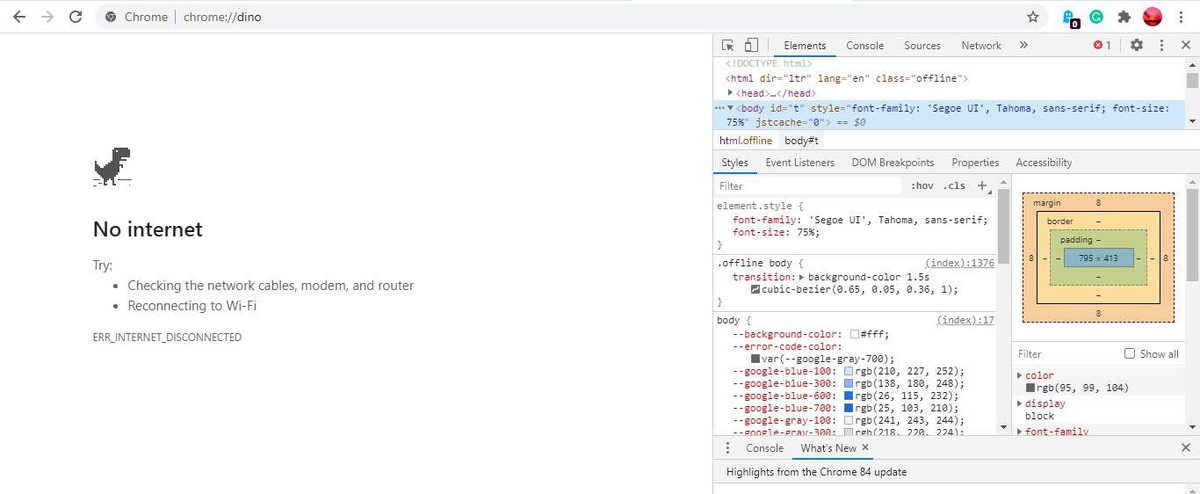
Task: Open the drawer three-dot menu
Action: point(728,448)
